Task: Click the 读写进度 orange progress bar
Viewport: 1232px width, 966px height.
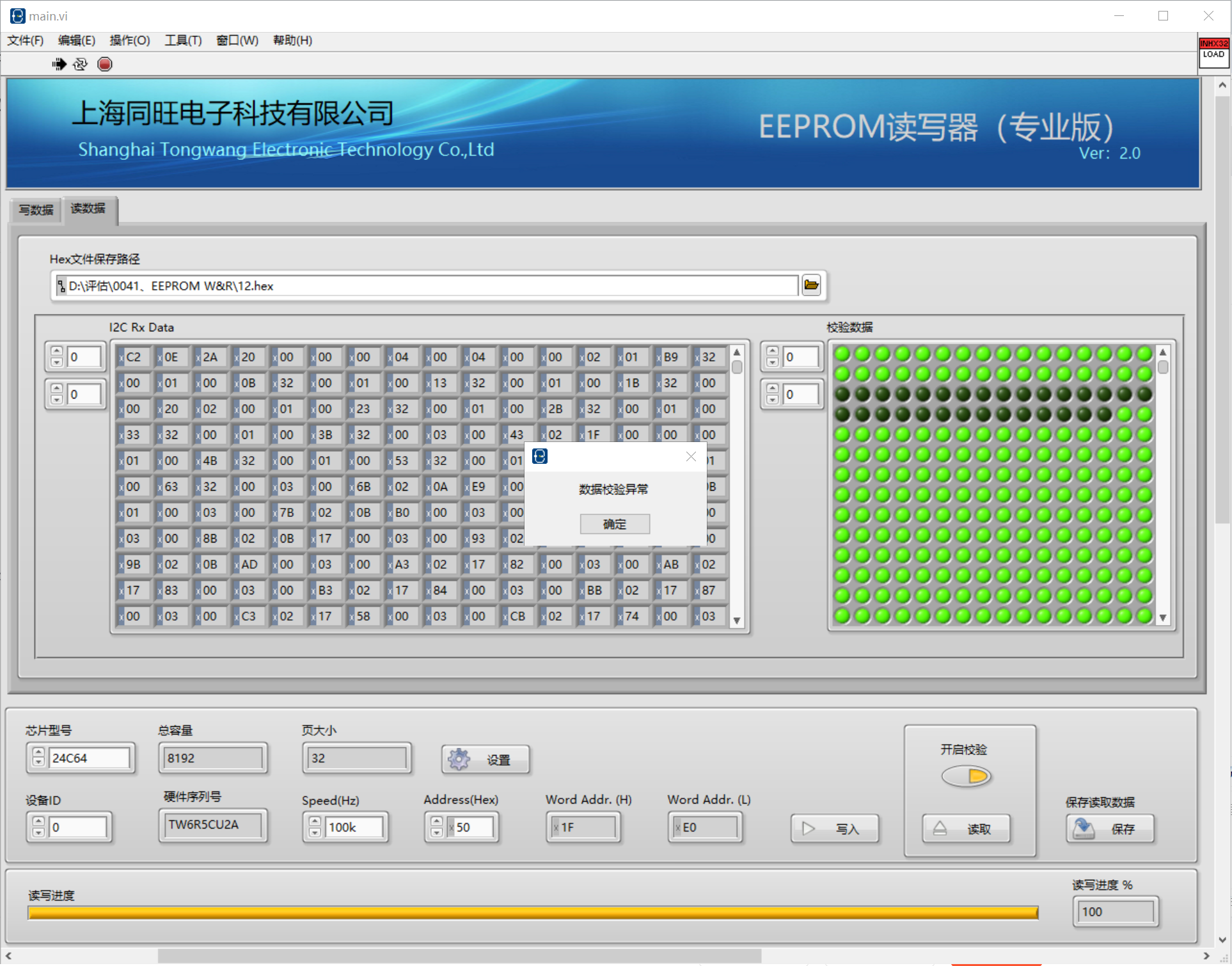Action: click(x=532, y=913)
